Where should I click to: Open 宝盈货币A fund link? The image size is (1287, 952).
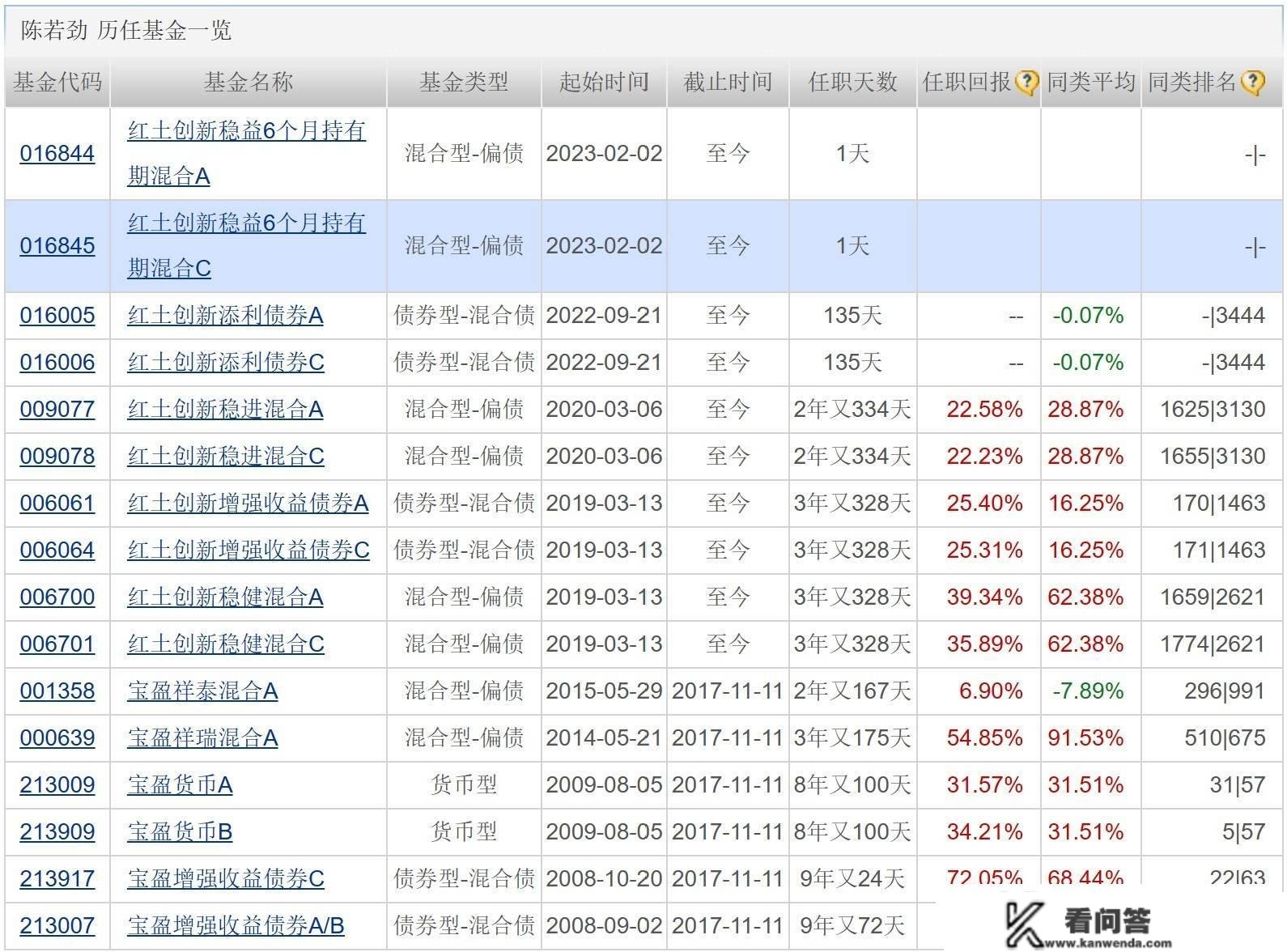[x=180, y=785]
